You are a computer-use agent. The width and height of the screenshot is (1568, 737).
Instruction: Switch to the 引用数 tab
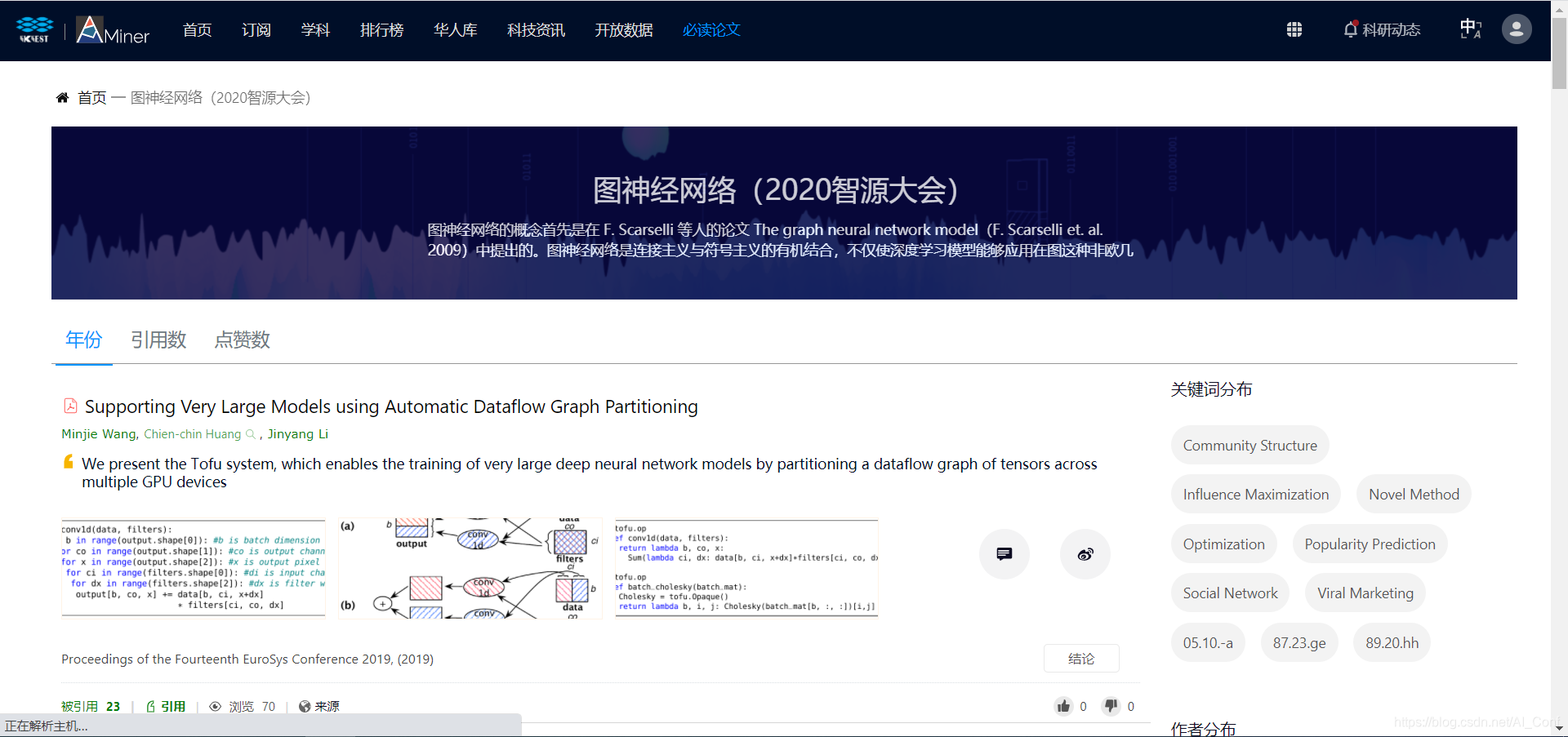158,340
